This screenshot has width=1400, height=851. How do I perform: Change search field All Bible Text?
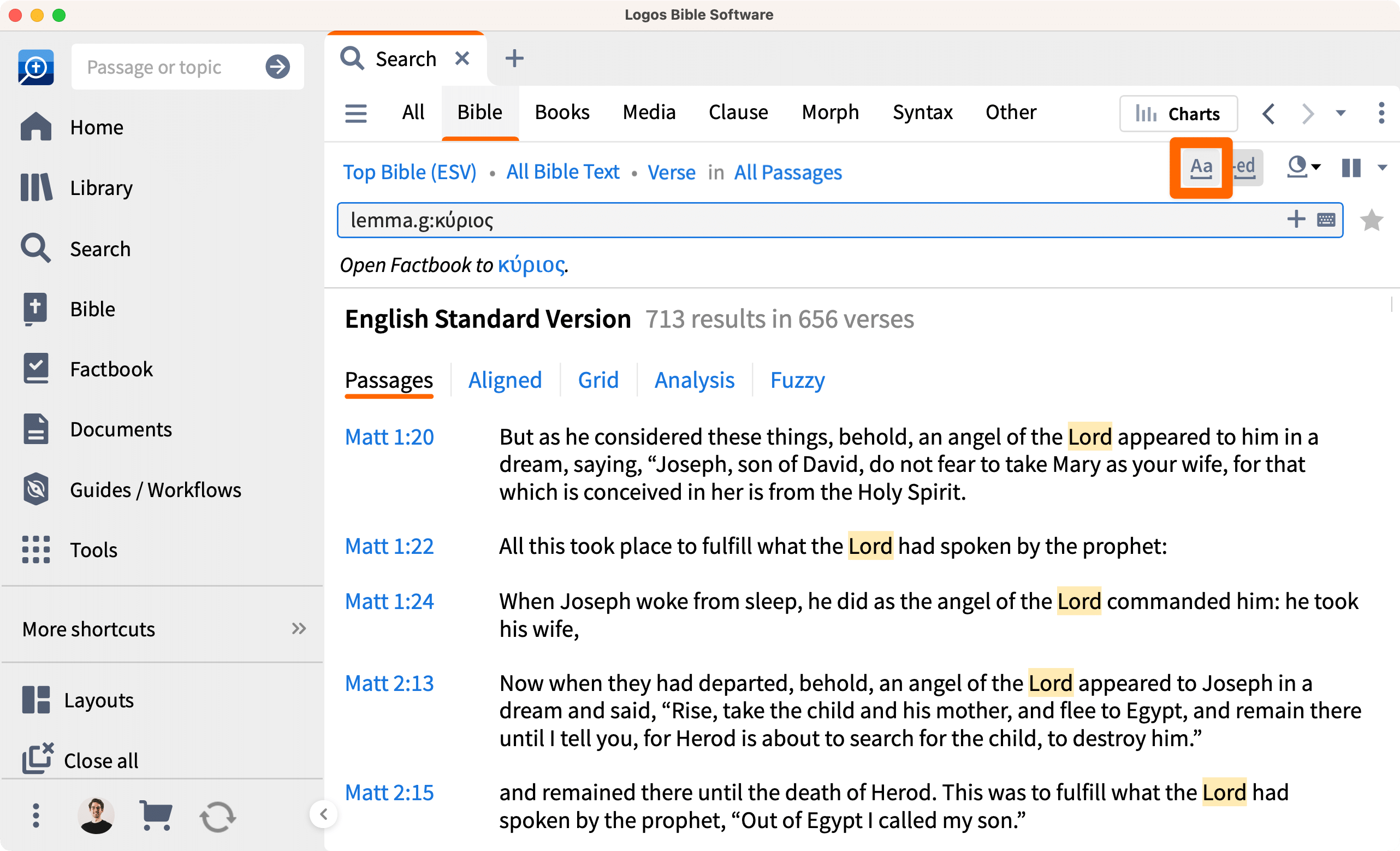(x=562, y=171)
